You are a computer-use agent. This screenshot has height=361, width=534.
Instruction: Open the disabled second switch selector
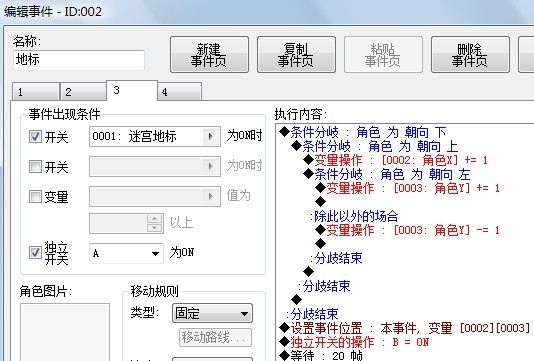click(155, 167)
